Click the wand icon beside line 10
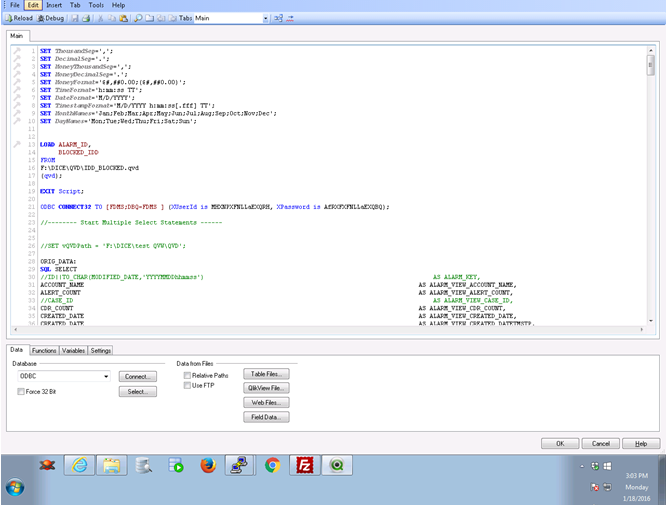 pos(17,121)
